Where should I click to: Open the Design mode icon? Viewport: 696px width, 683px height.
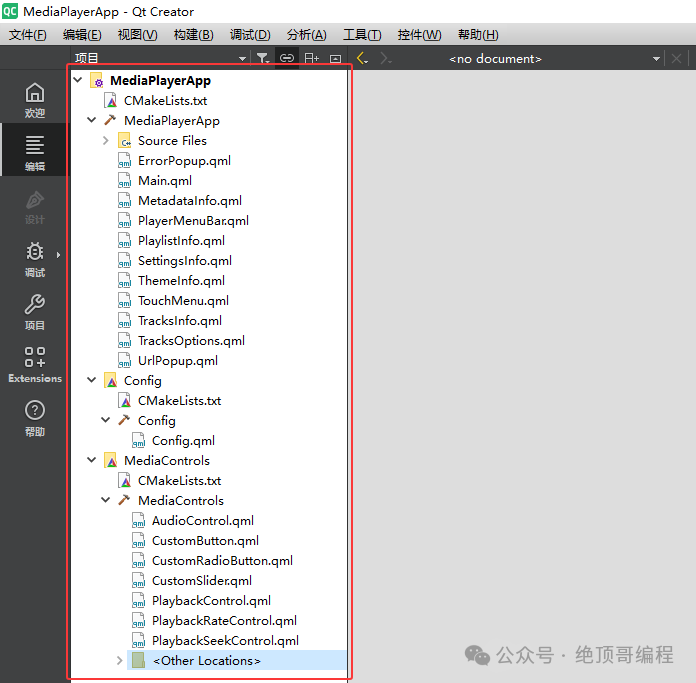pyautogui.click(x=35, y=207)
